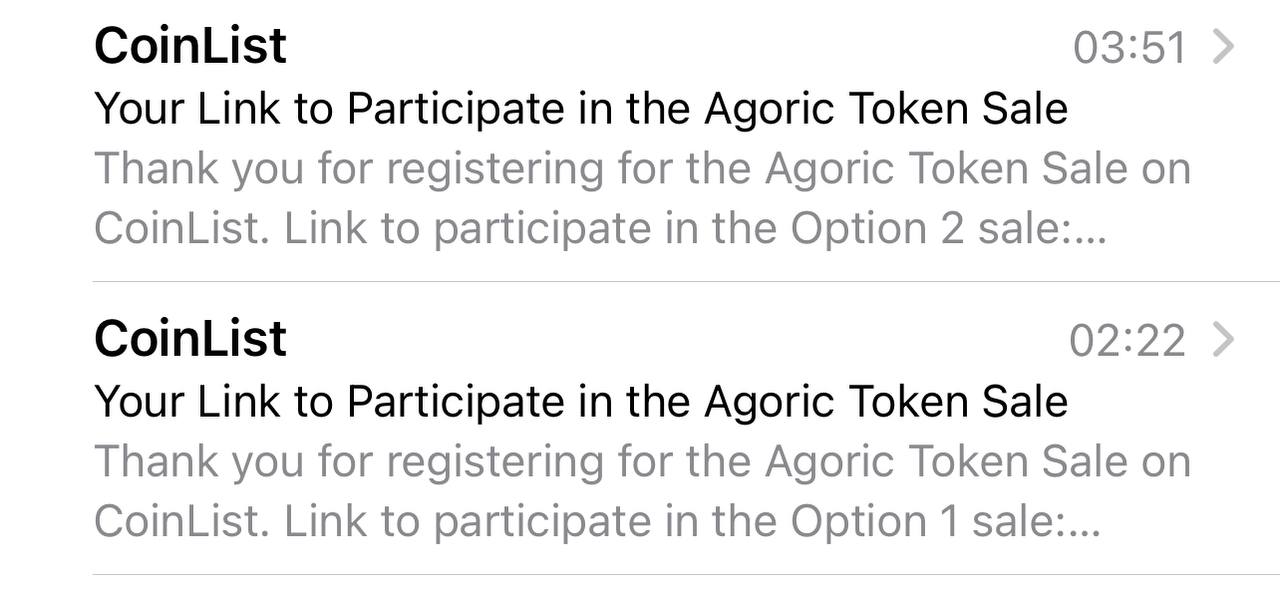
Task: Open the subject line of the first Agoric Token Sale email
Action: pyautogui.click(x=581, y=109)
